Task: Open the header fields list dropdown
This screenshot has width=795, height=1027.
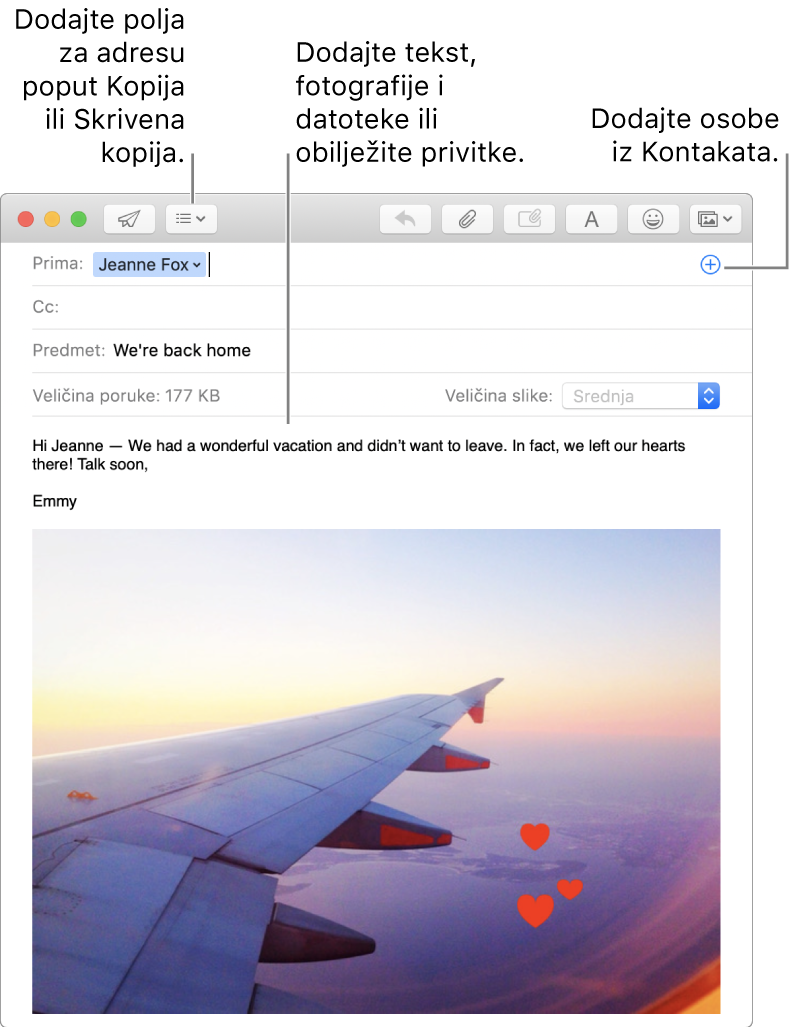Action: click(190, 219)
